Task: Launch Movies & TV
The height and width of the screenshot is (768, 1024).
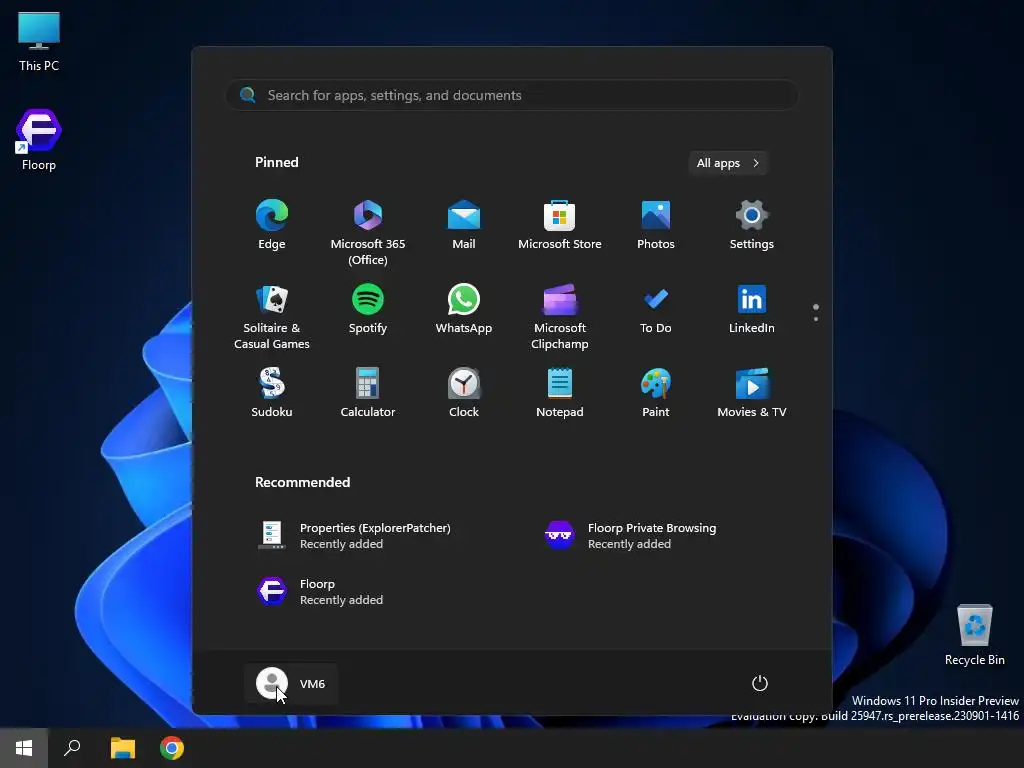Action: pos(752,393)
